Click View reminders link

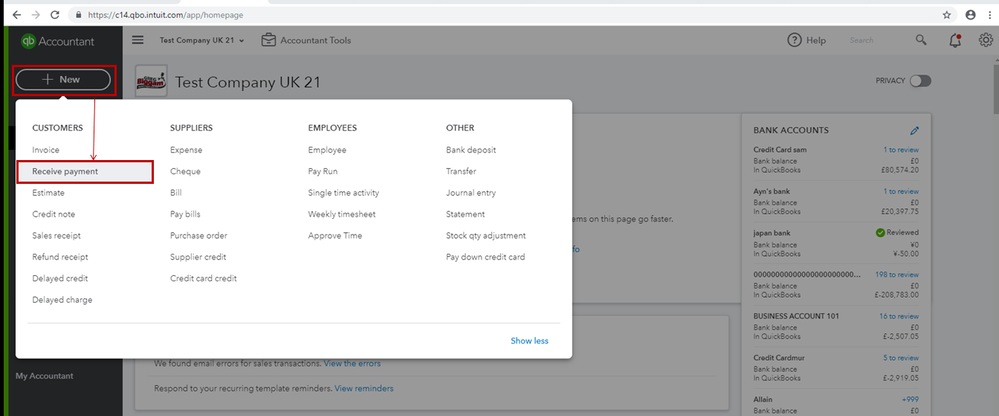(364, 388)
